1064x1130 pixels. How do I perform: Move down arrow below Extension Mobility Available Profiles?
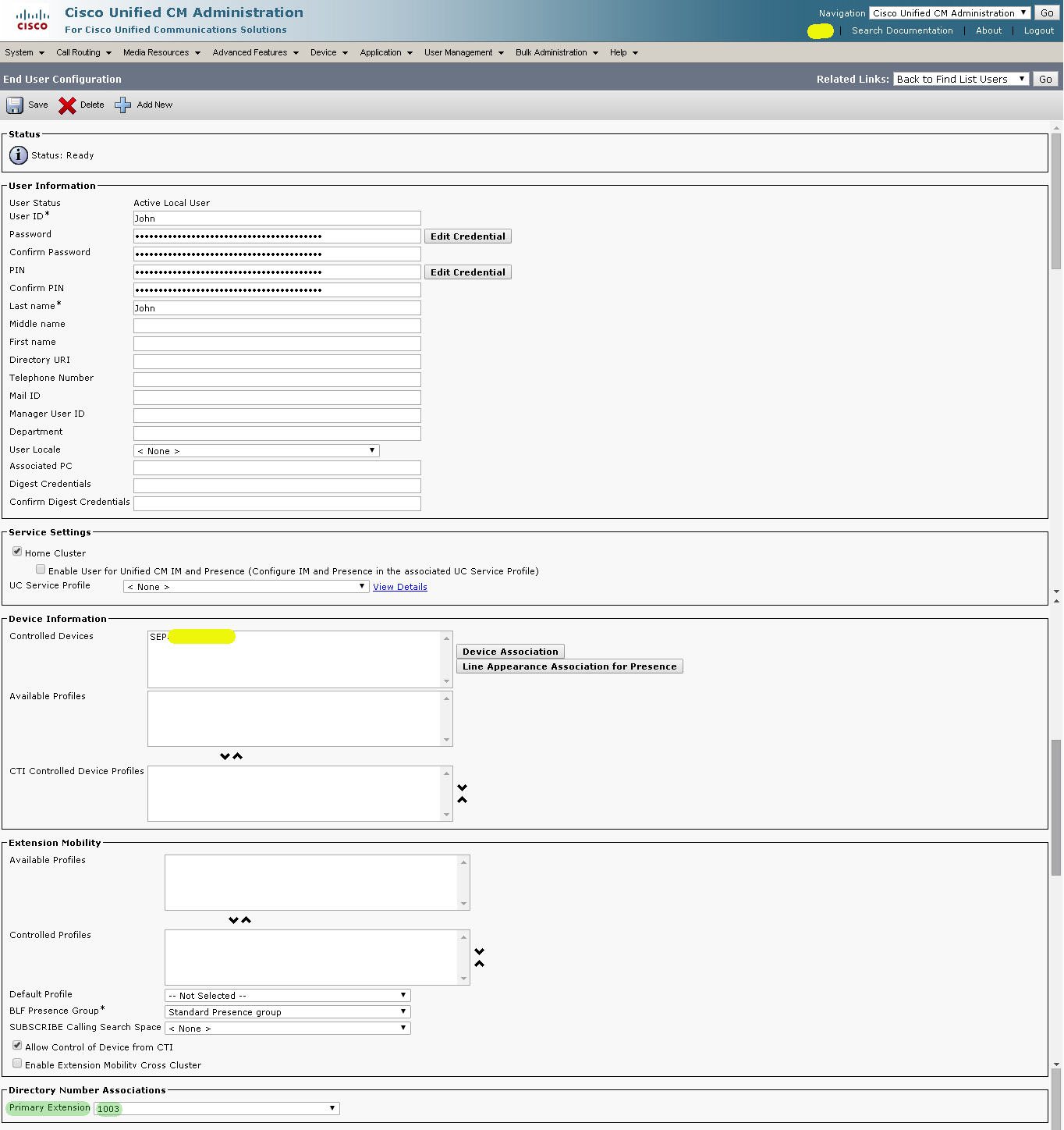click(x=233, y=920)
